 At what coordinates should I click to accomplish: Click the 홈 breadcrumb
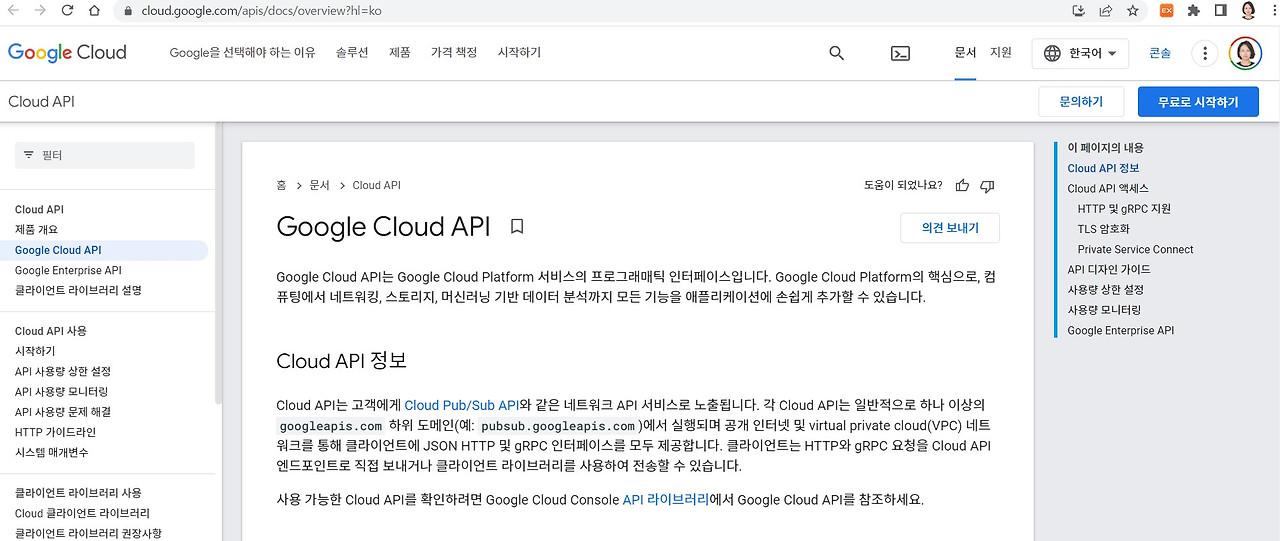pyautogui.click(x=281, y=185)
